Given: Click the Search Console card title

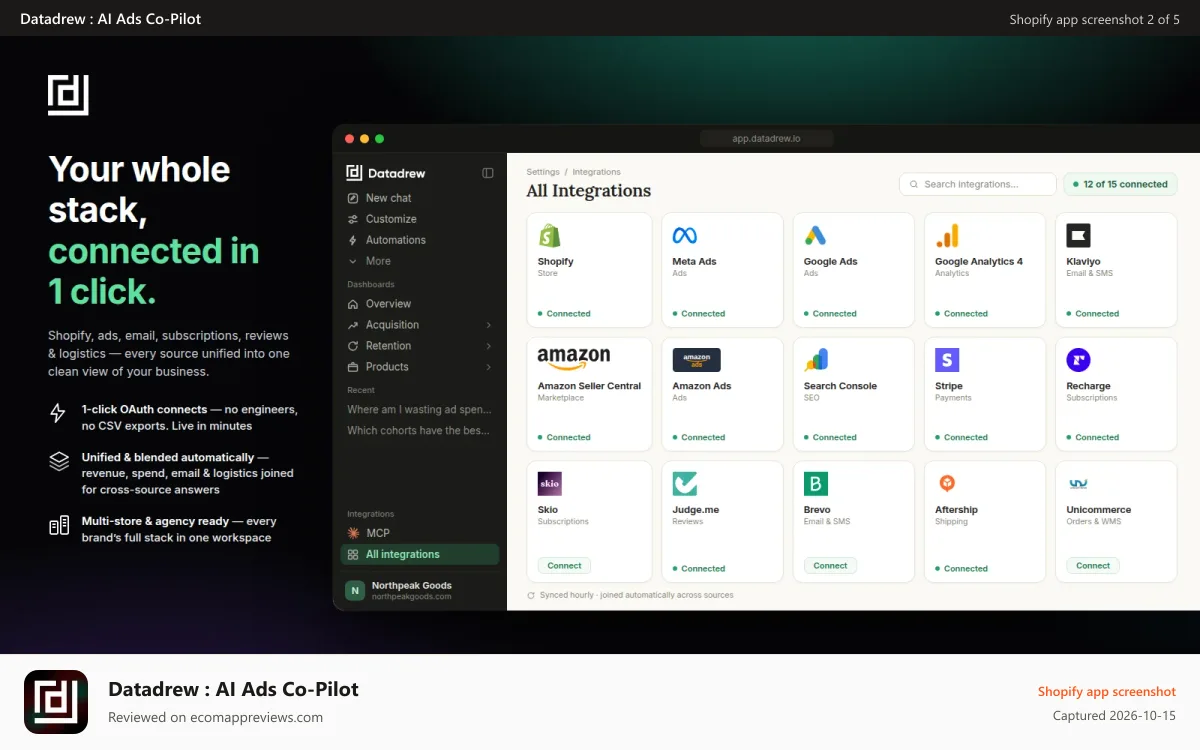Looking at the screenshot, I should pos(840,386).
